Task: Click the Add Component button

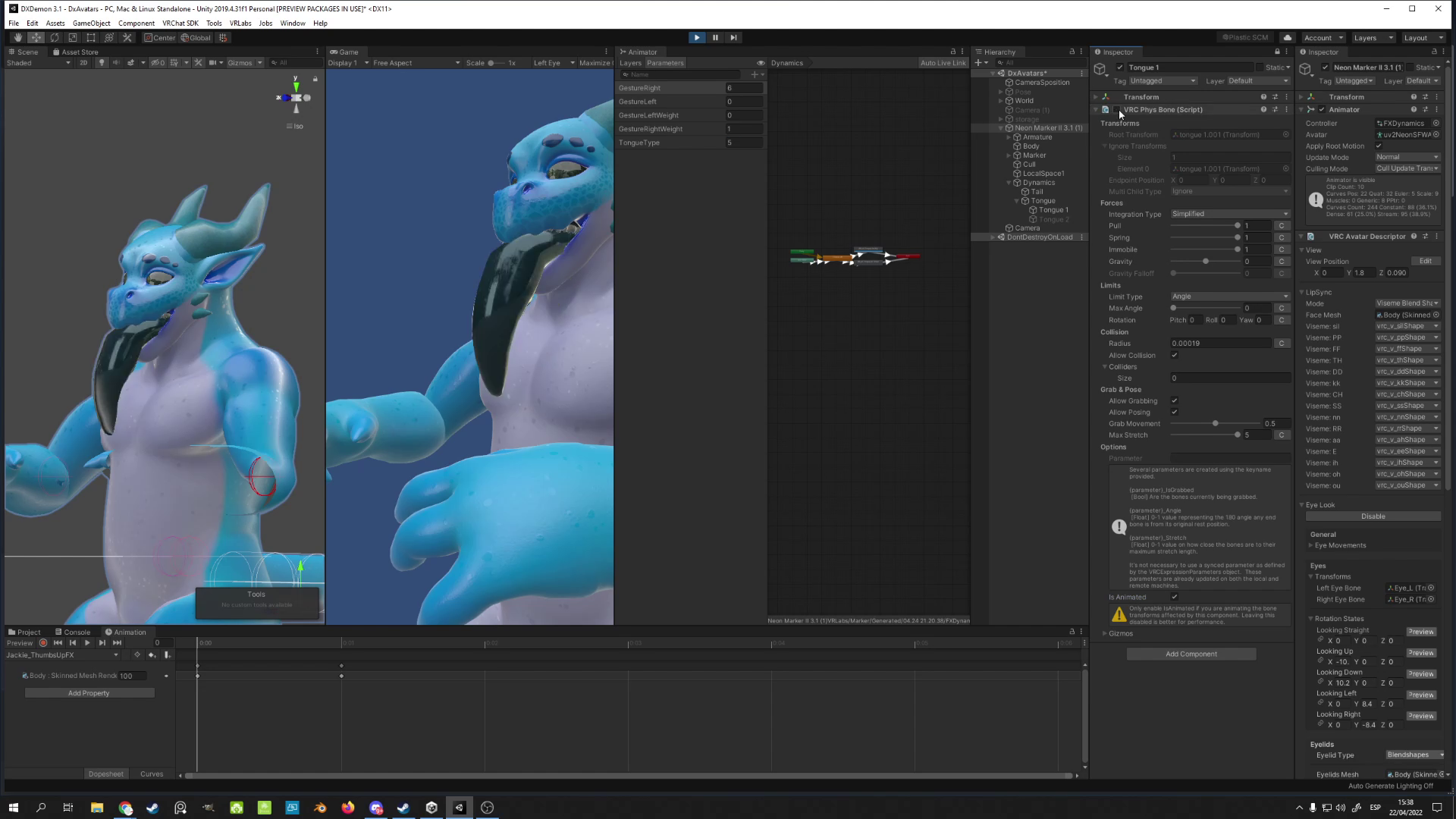Action: (x=1191, y=654)
